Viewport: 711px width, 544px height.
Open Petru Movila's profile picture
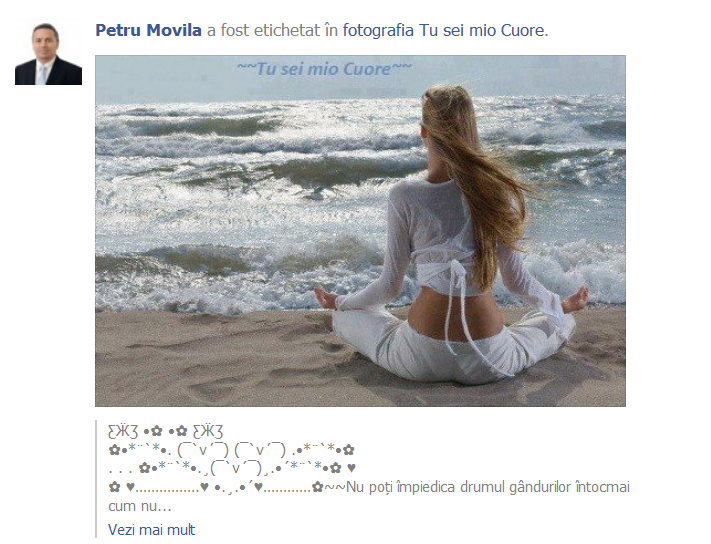[x=49, y=52]
